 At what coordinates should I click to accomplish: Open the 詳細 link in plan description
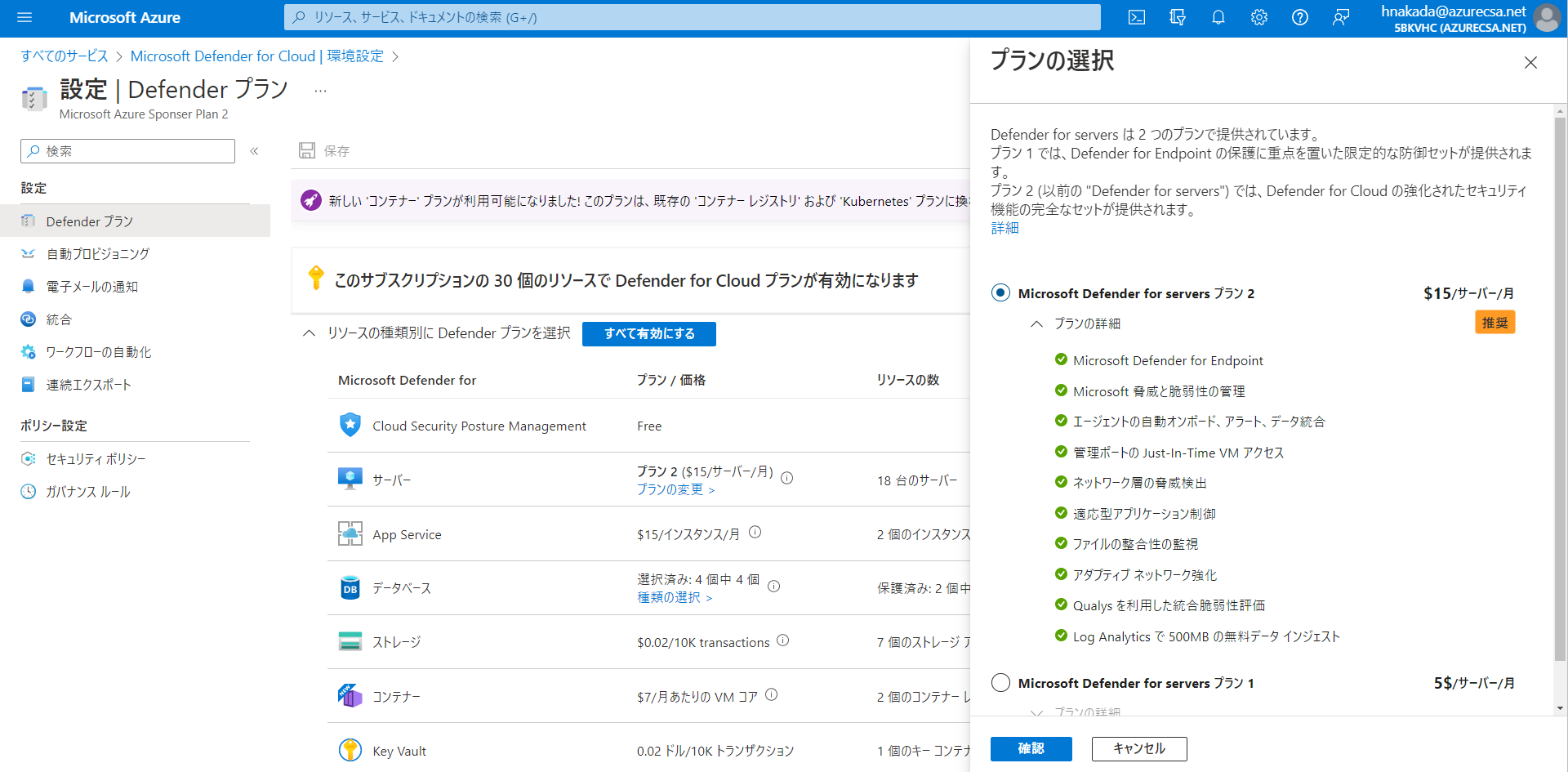(x=1004, y=228)
